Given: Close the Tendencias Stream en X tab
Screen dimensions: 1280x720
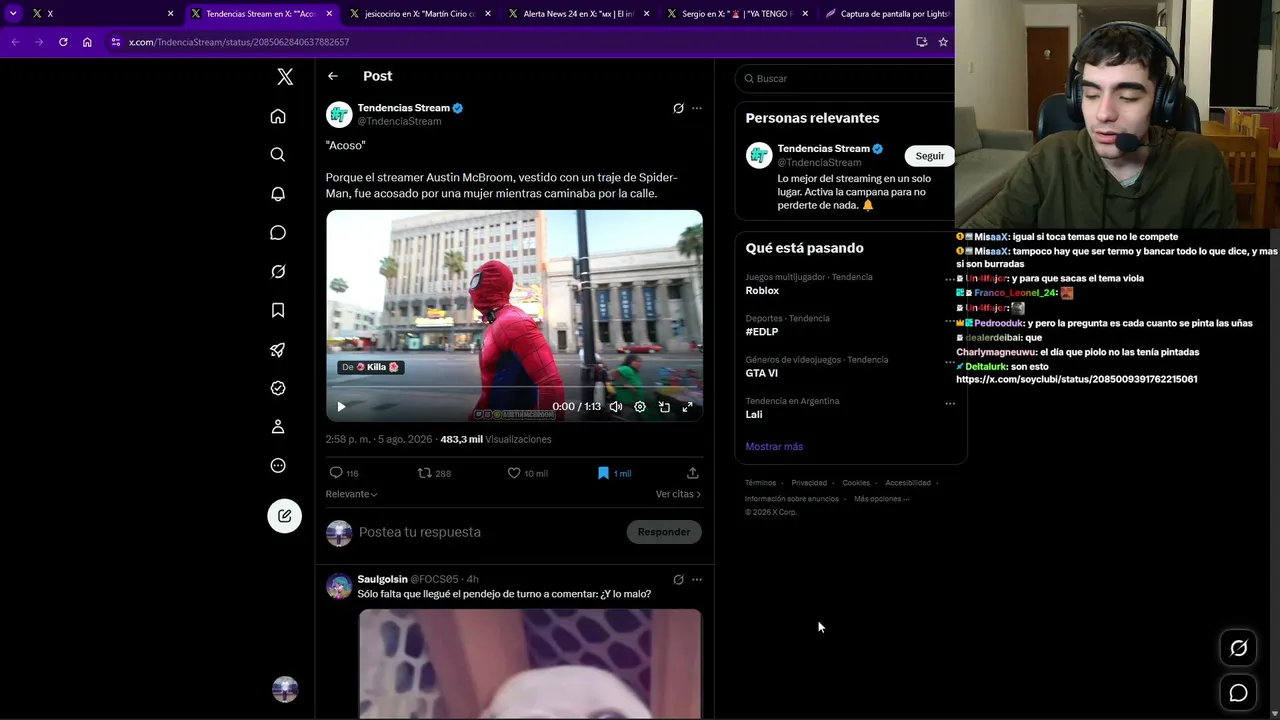Looking at the screenshot, I should pyautogui.click(x=329, y=14).
